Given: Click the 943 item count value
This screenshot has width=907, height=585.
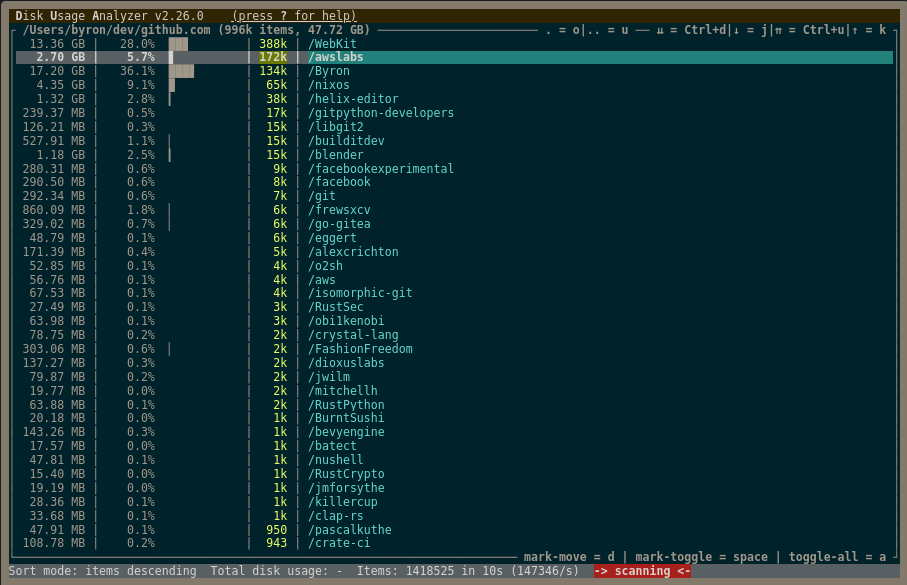Looking at the screenshot, I should 276,543.
